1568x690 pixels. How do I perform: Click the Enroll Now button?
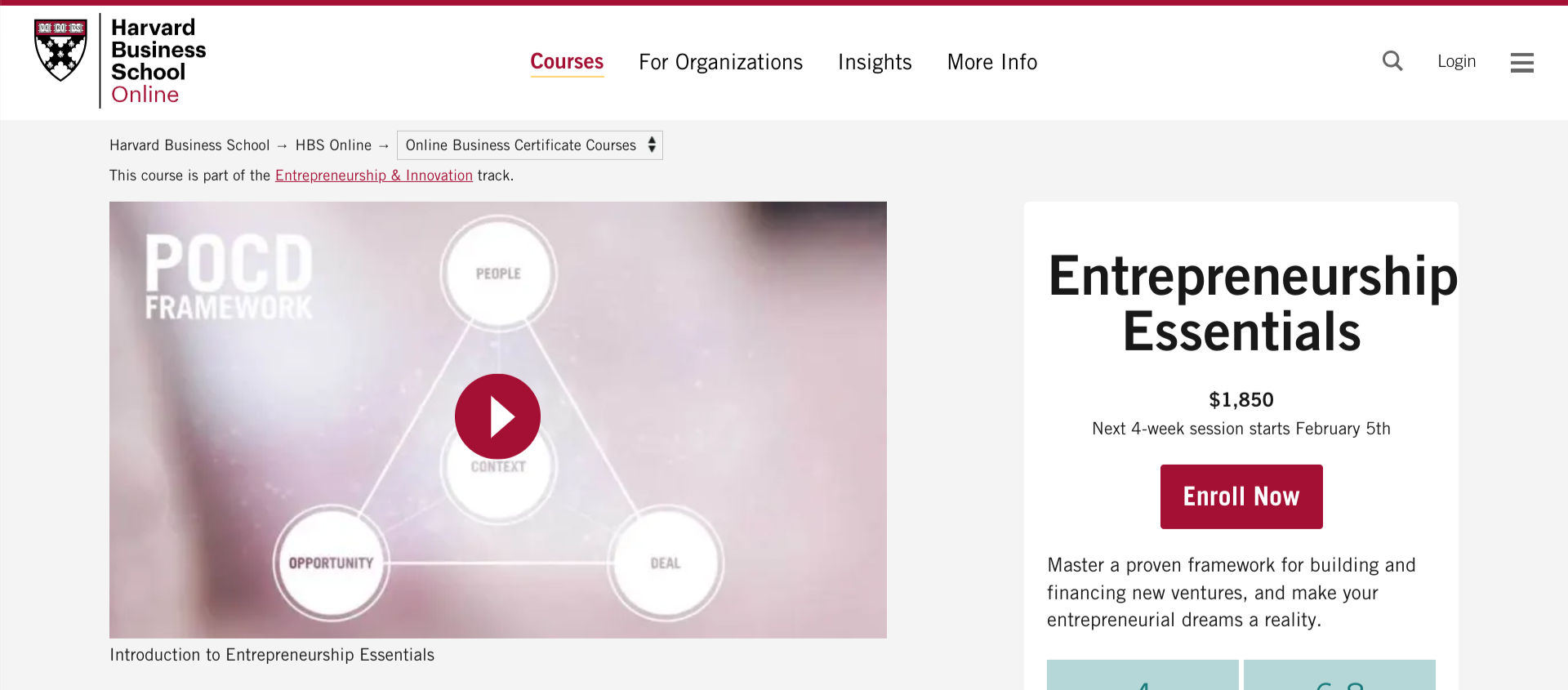1241,496
